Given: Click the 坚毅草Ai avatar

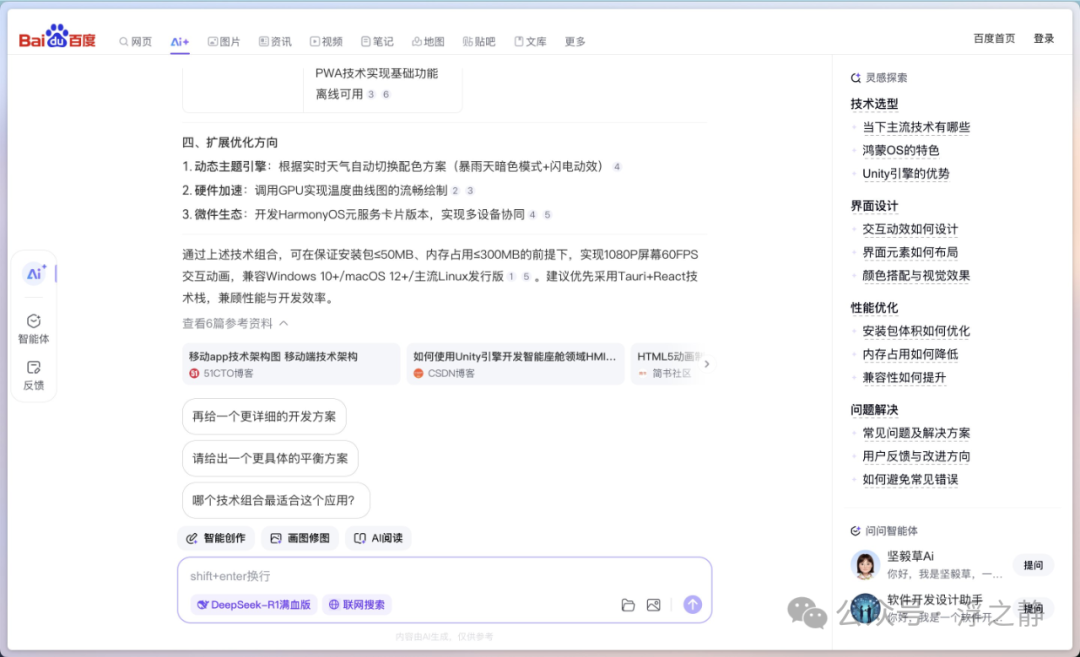Looking at the screenshot, I should click(x=865, y=565).
